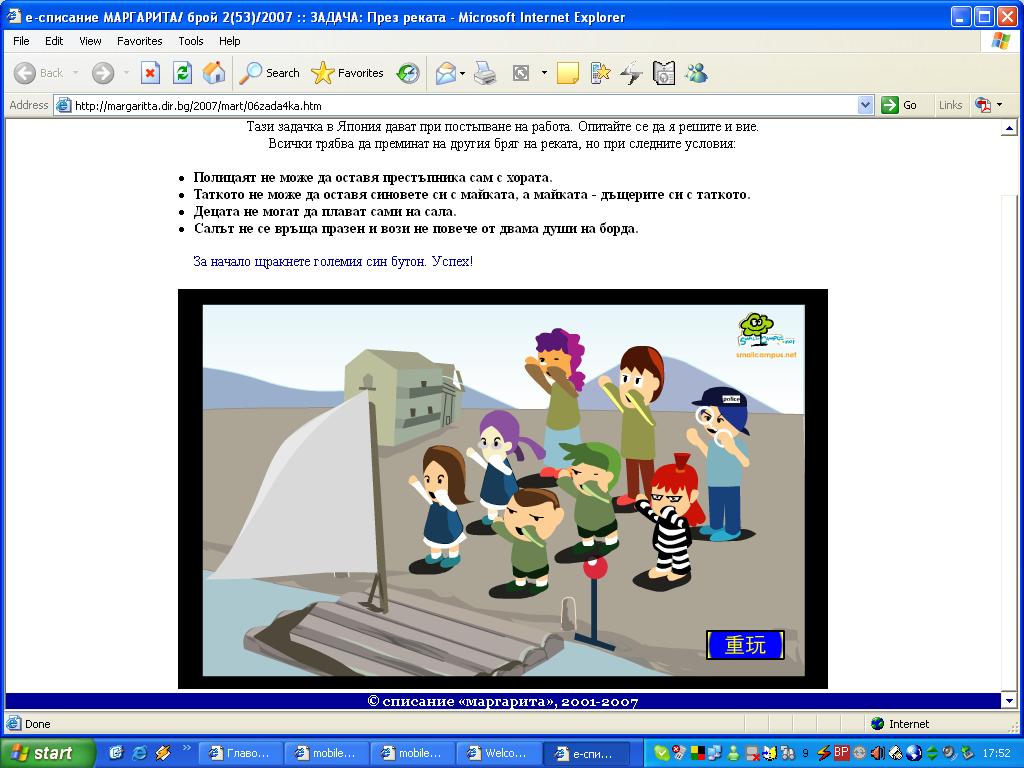Switch to the 'е-спи...' taskbar window
Image resolution: width=1024 pixels, height=768 pixels.
click(x=585, y=753)
